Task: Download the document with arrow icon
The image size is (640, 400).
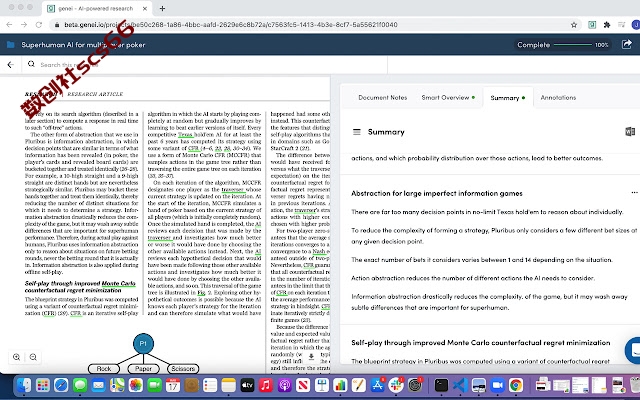Action: (x=311, y=357)
